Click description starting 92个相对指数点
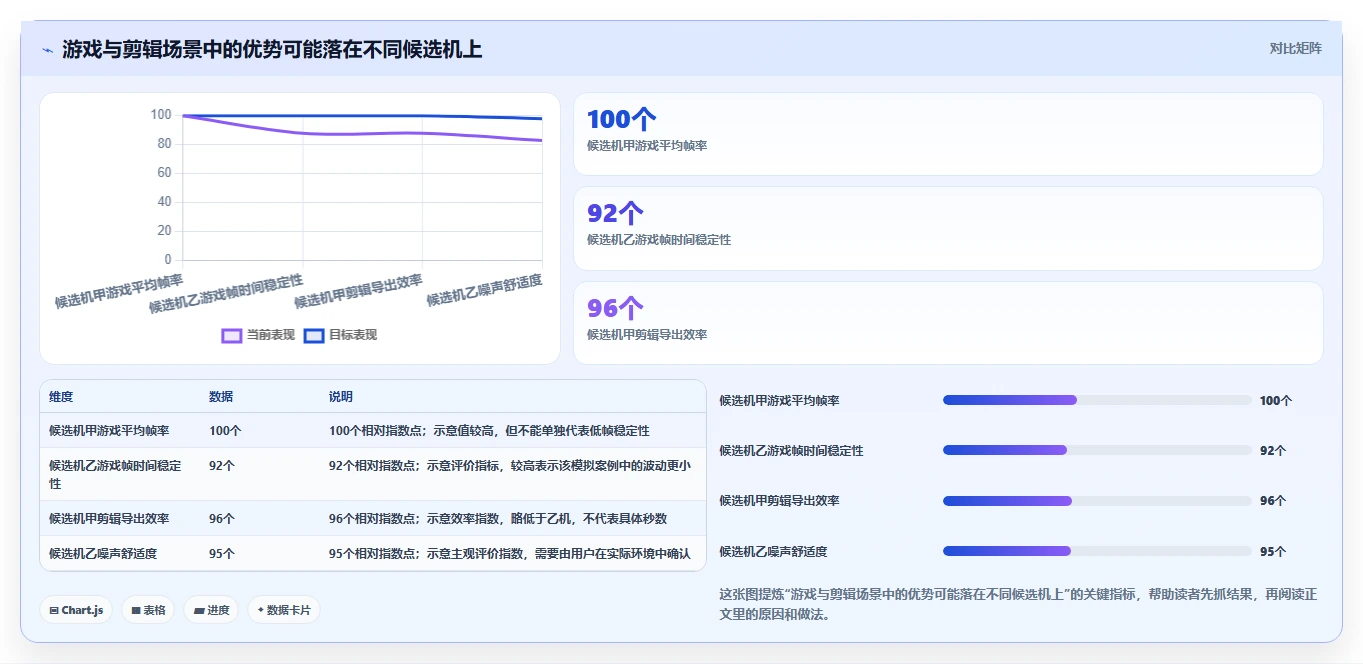Image resolution: width=1363 pixels, height=664 pixels. coord(509,466)
